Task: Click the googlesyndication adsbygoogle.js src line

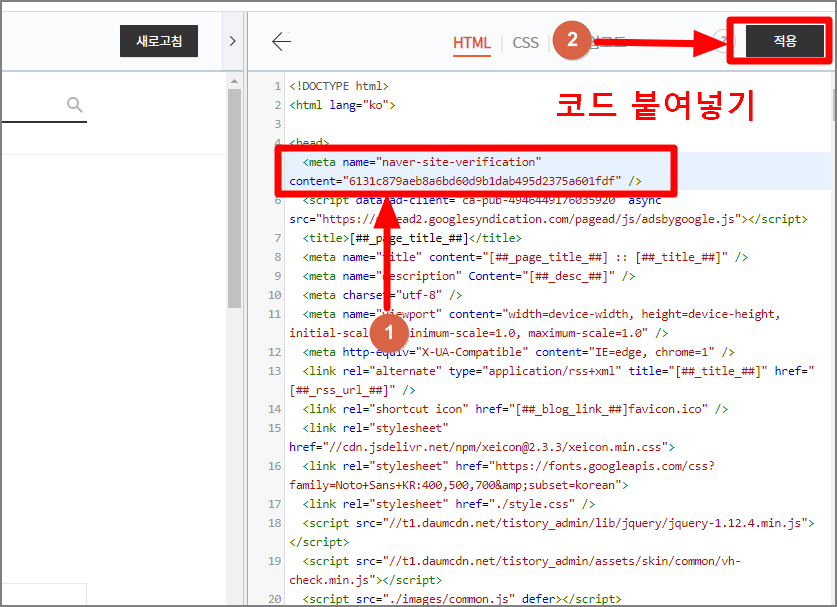Action: pos(549,219)
